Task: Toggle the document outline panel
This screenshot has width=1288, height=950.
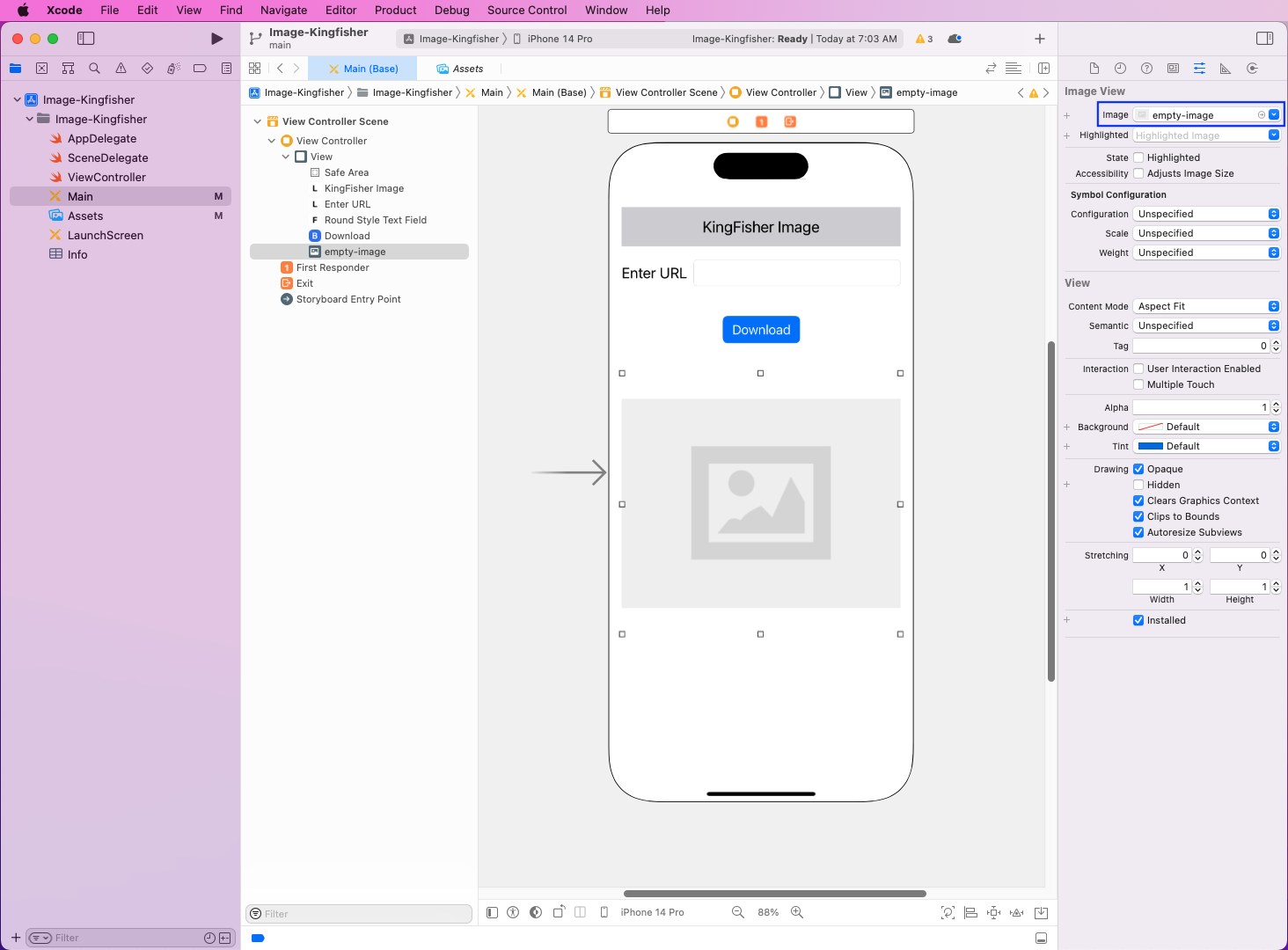Action: pos(493,912)
